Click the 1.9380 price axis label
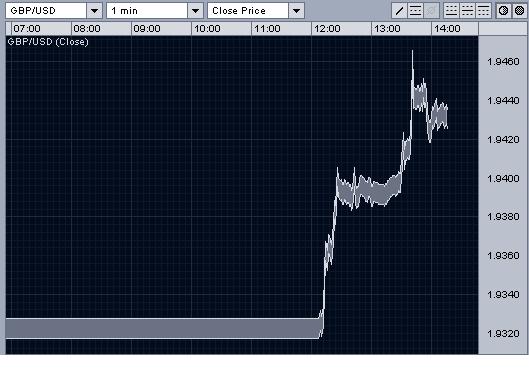 tap(503, 217)
